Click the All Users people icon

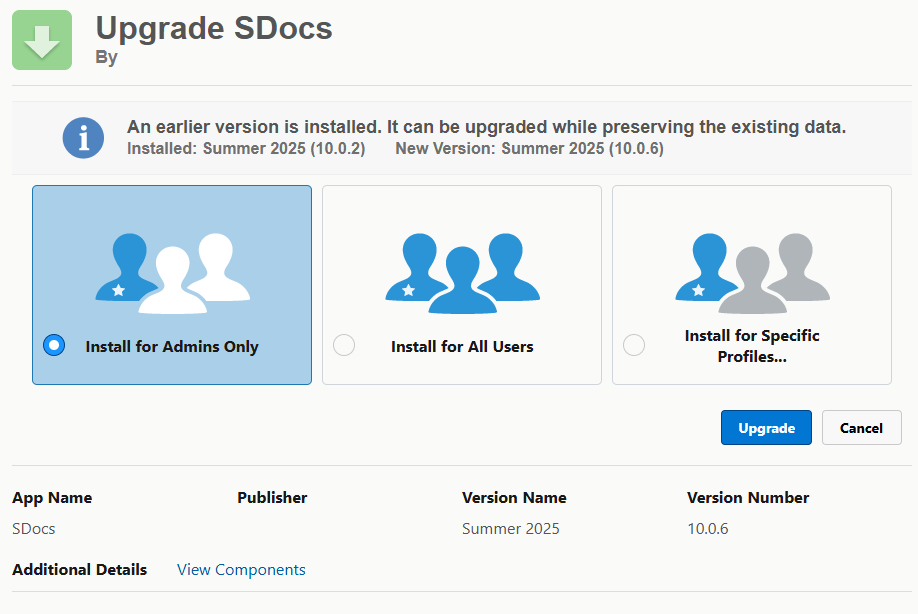(462, 267)
